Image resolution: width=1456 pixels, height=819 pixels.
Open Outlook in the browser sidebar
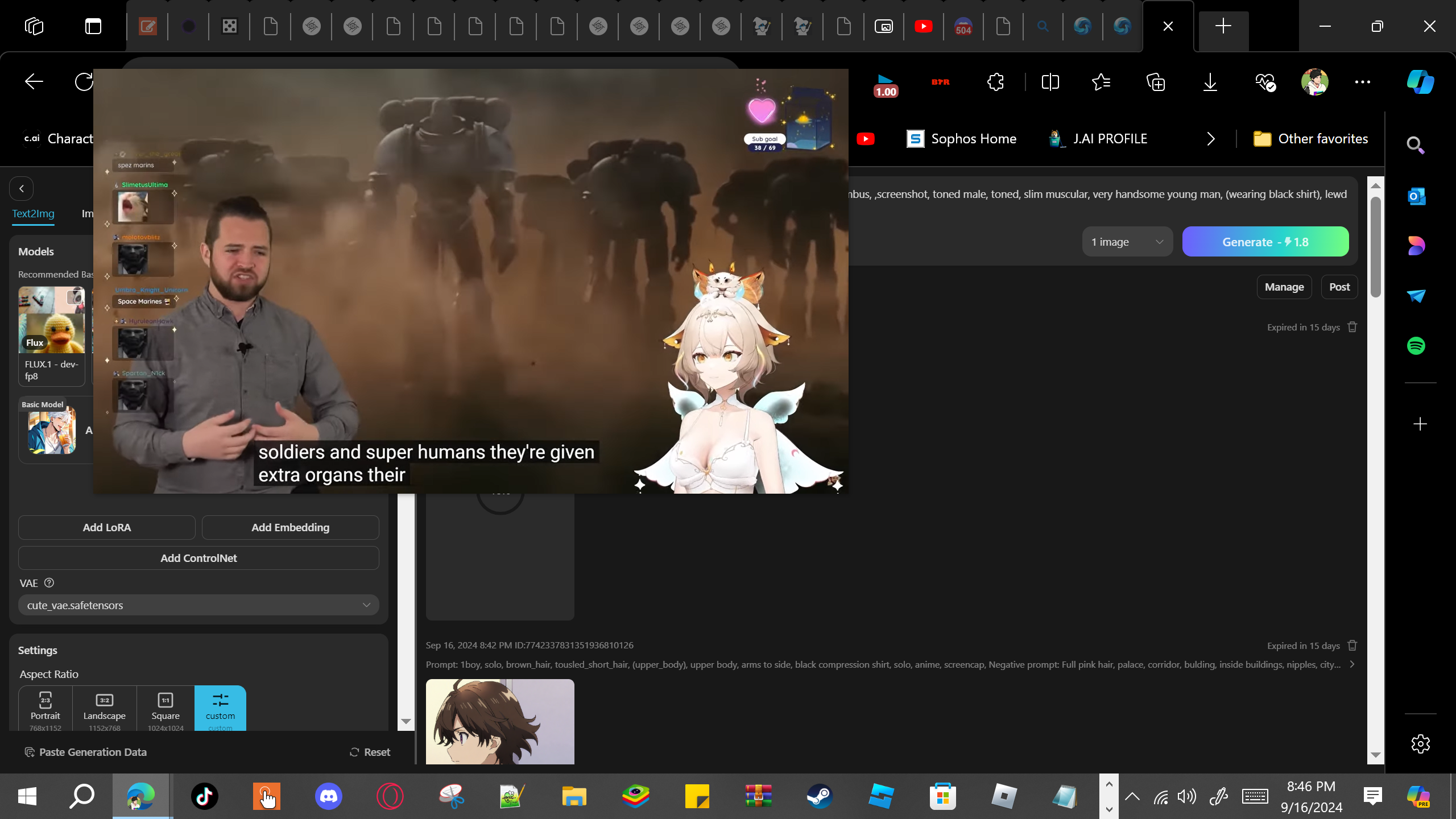click(x=1416, y=196)
